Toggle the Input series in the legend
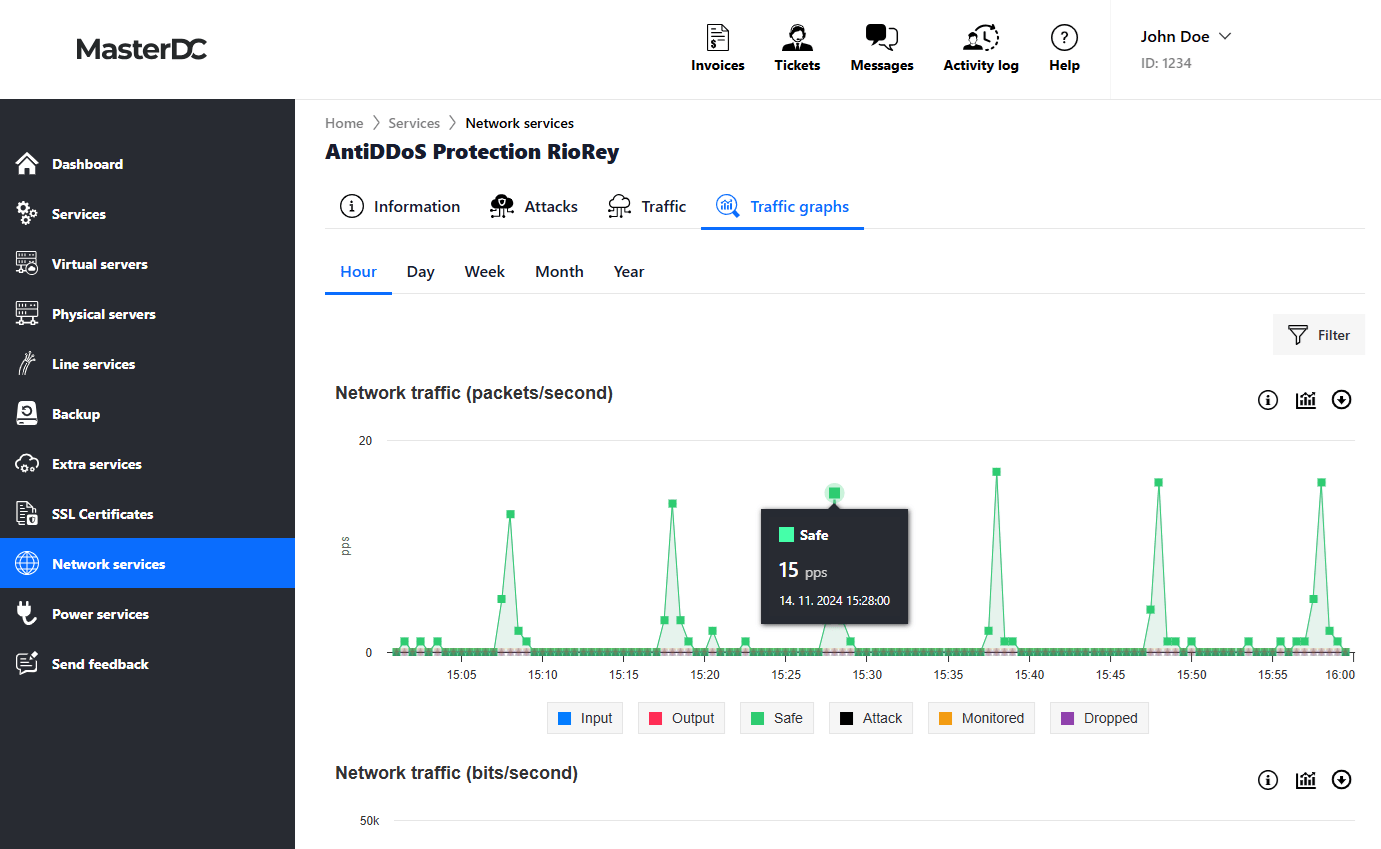The image size is (1381, 849). point(584,717)
